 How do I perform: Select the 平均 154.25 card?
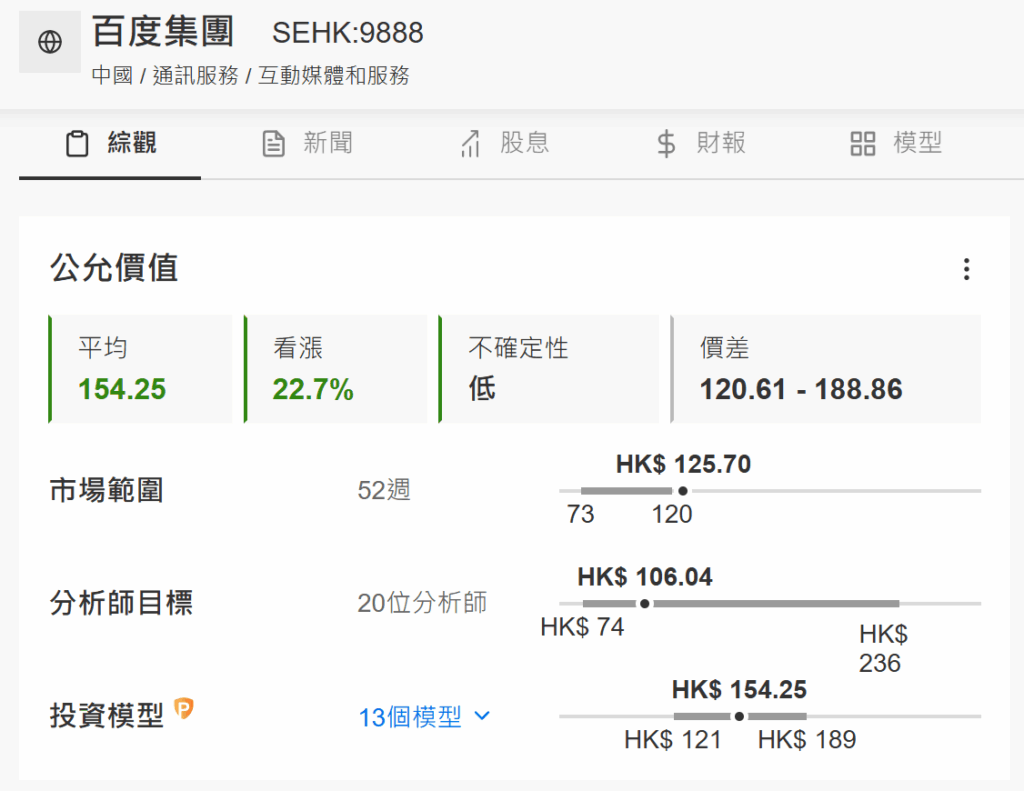coord(140,369)
